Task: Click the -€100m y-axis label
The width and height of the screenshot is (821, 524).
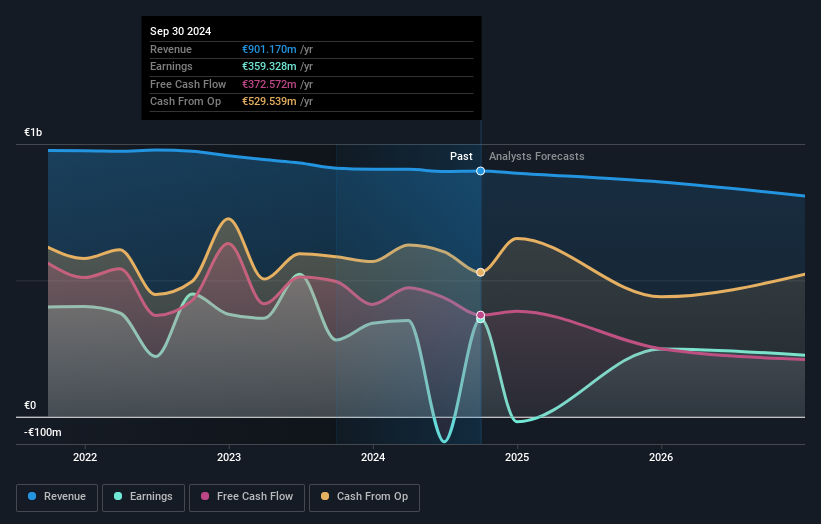Action: (x=42, y=432)
